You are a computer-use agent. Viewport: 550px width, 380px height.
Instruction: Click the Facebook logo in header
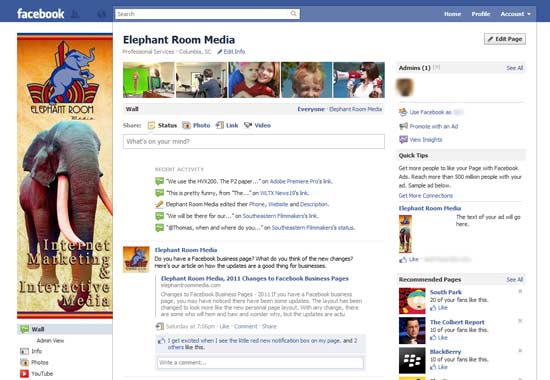40,14
